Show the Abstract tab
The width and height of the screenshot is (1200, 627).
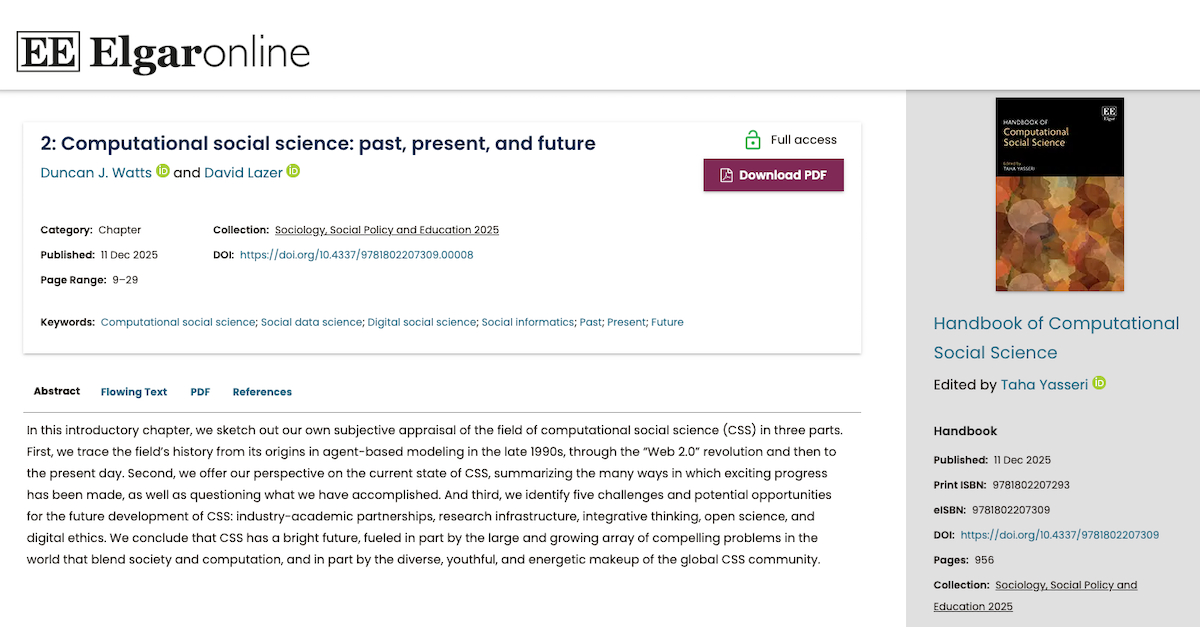point(57,392)
